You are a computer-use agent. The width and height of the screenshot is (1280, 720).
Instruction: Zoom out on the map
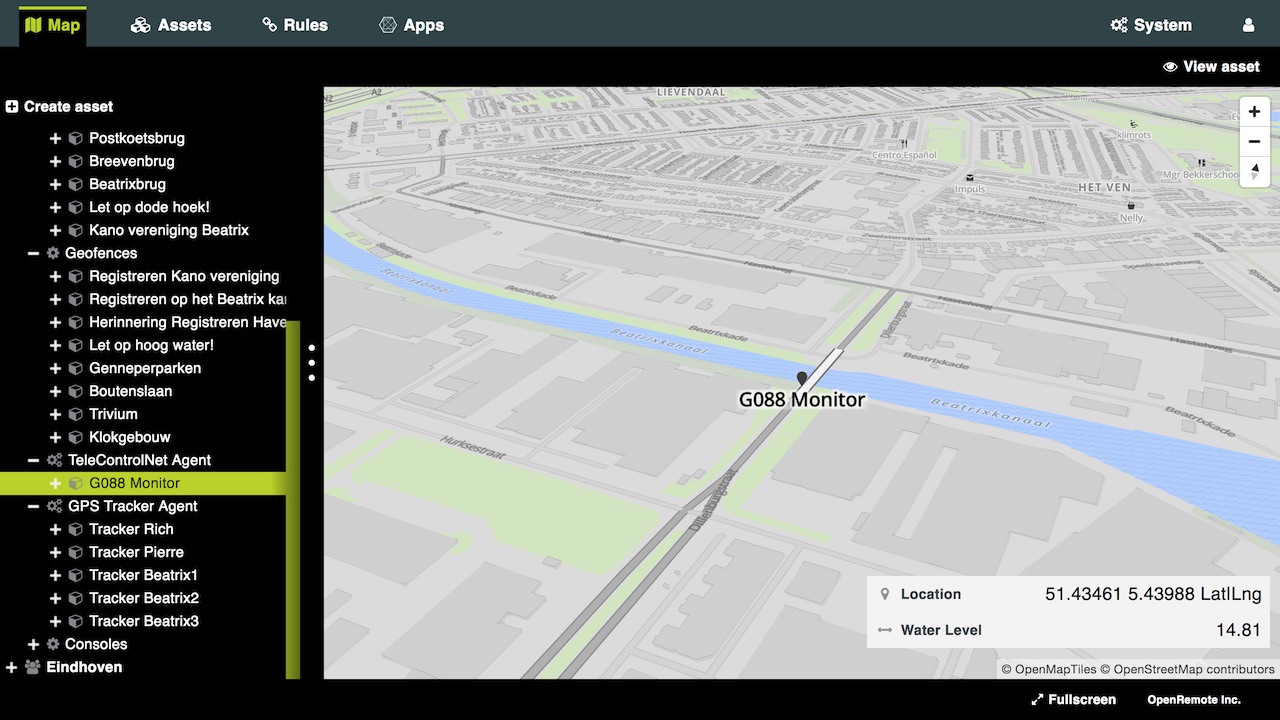click(x=1254, y=141)
